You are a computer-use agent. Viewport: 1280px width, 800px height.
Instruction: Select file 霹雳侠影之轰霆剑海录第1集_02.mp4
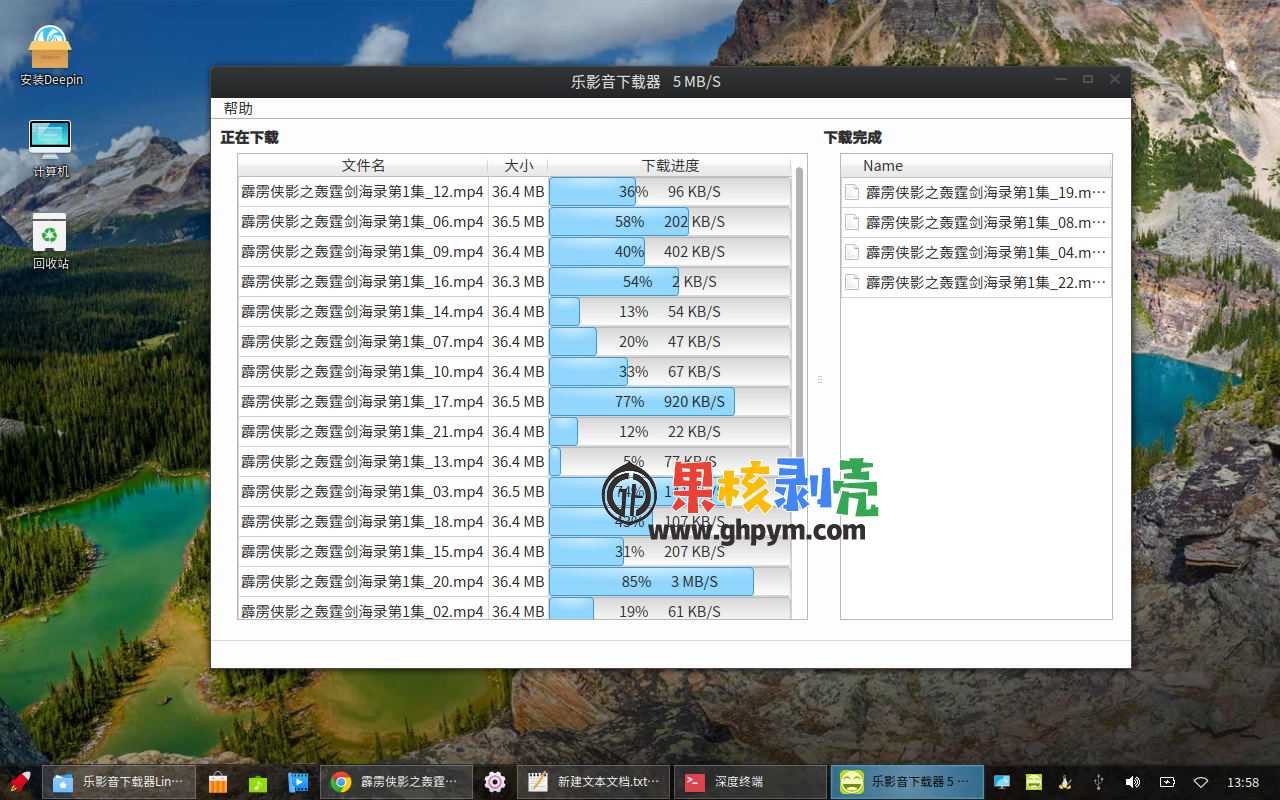362,610
